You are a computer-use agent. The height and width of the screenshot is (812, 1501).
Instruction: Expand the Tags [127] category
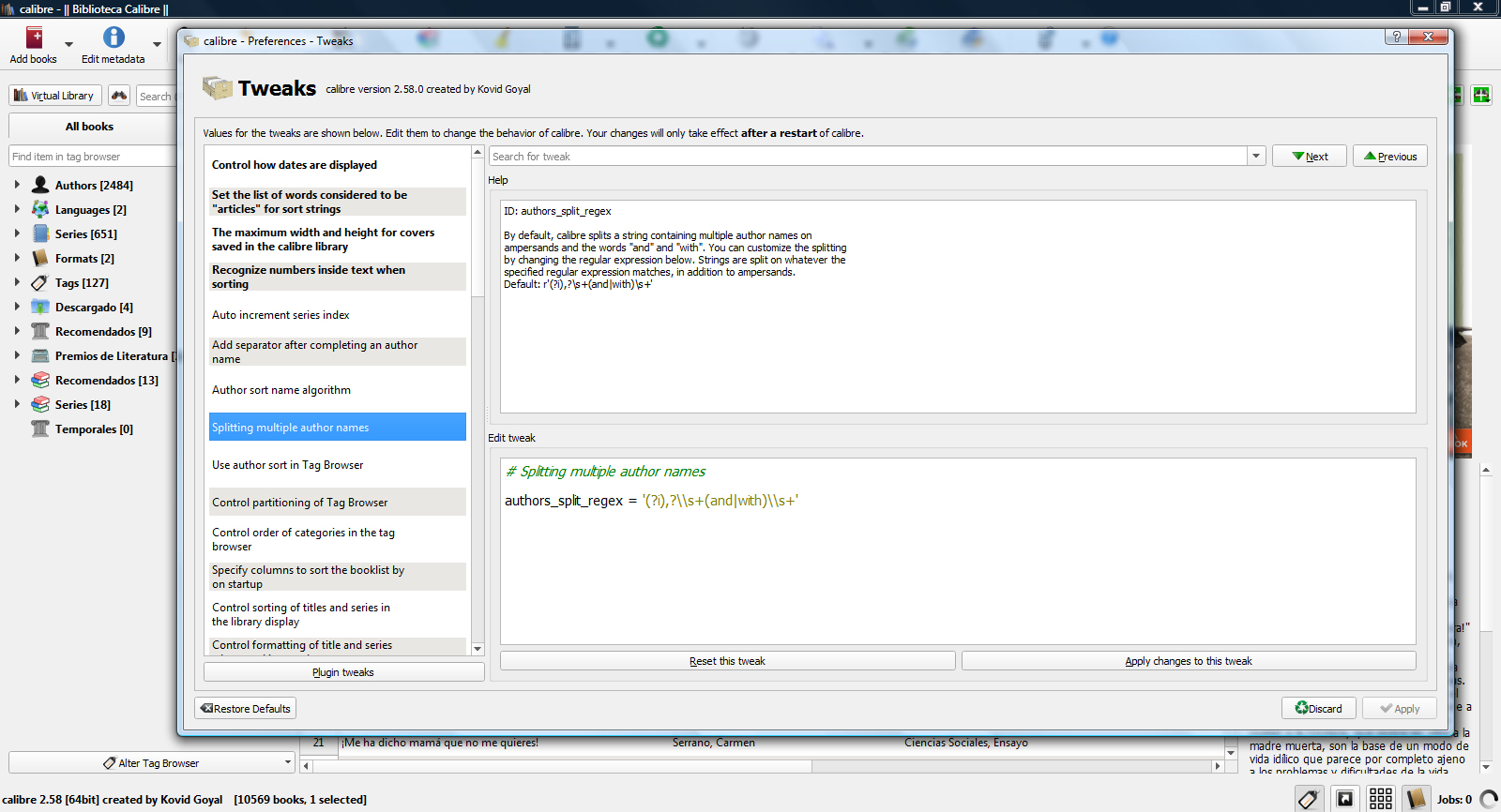click(x=17, y=282)
